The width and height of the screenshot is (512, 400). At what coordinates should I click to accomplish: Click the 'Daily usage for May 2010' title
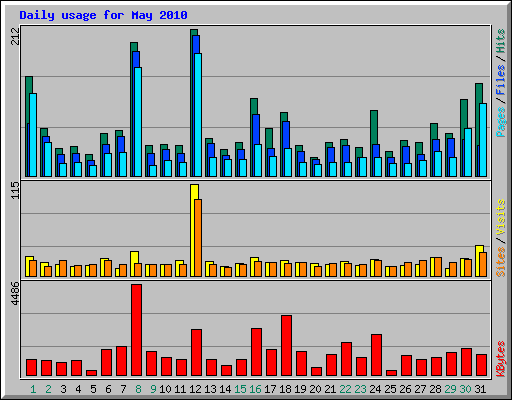click(103, 15)
